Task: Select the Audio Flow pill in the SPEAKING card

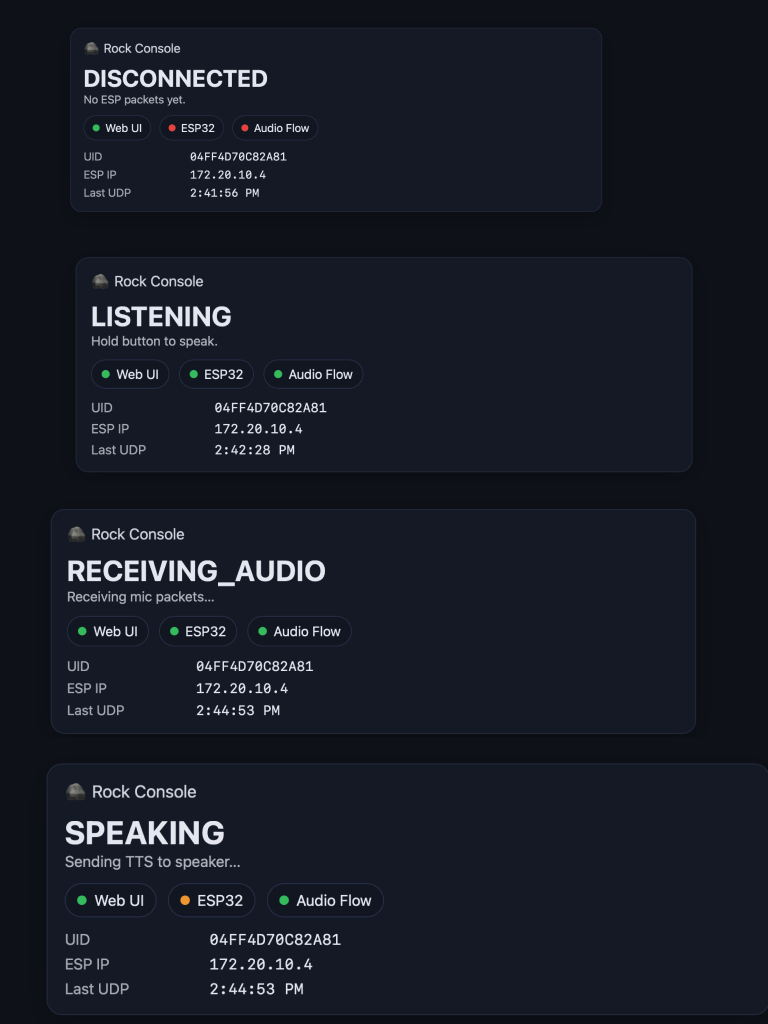Action: (x=325, y=900)
